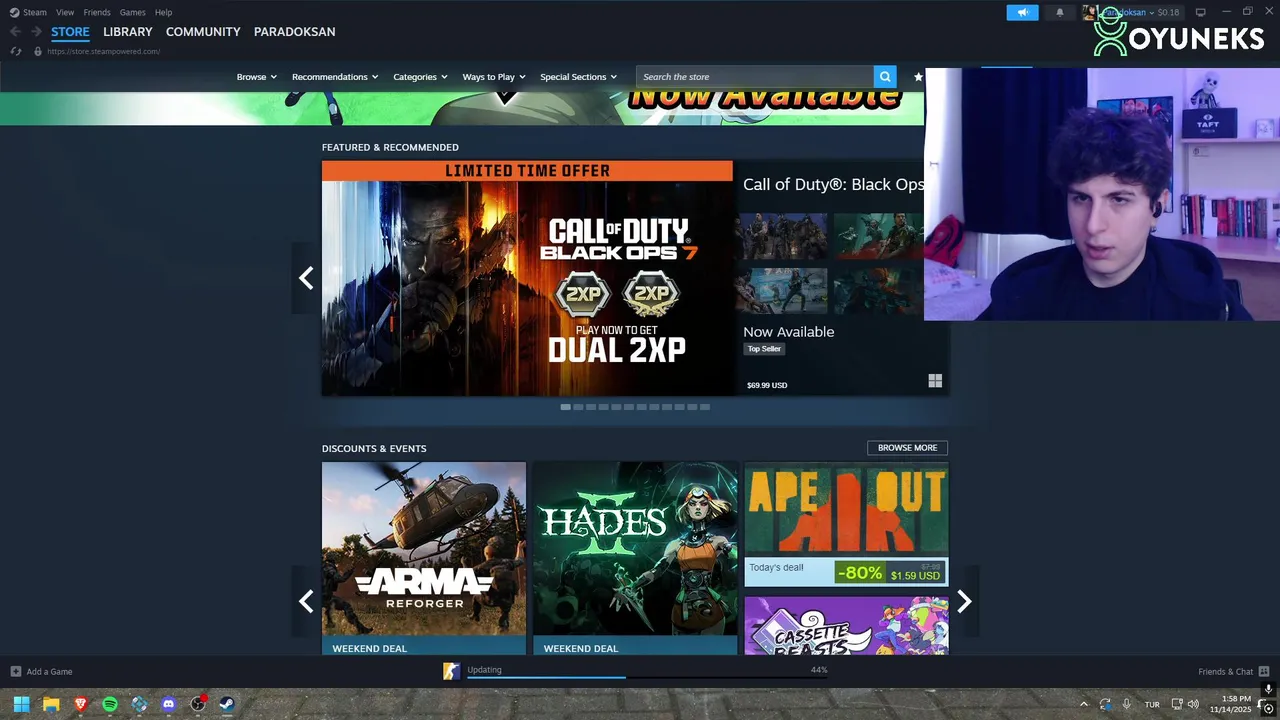The width and height of the screenshot is (1280, 720).
Task: Reload the store page
Action: (16, 51)
